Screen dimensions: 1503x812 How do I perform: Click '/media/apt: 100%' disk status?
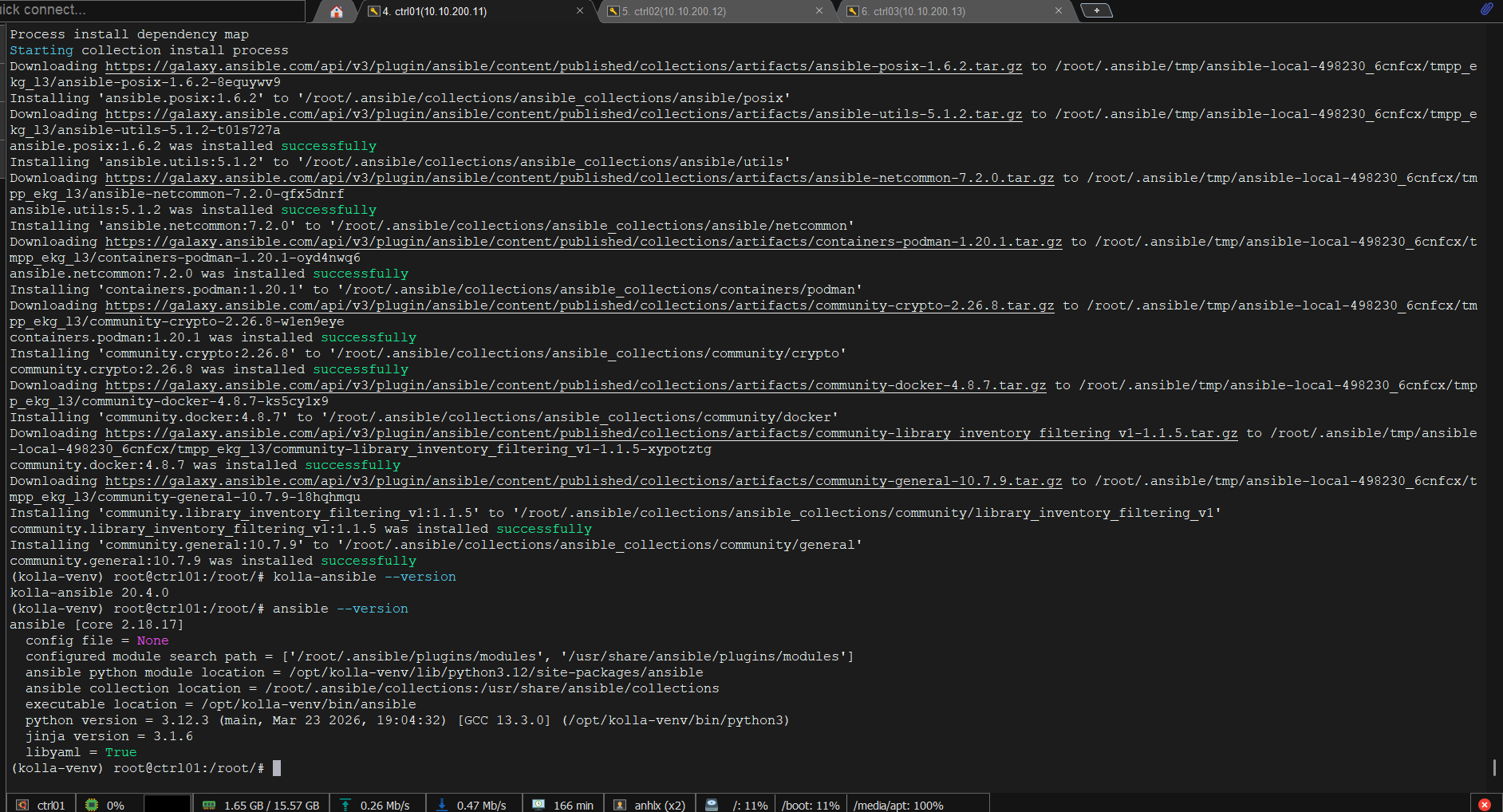898,806
